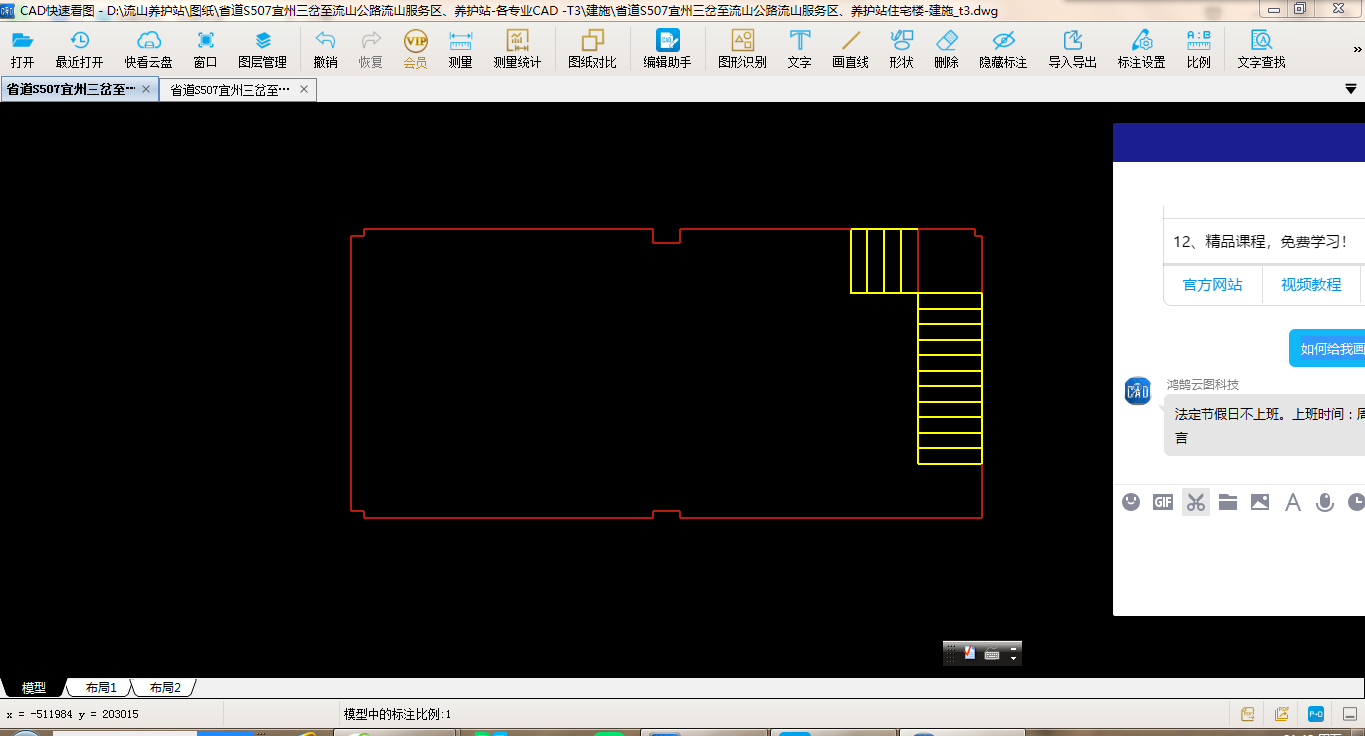Close the active drawing tab
This screenshot has width=1365, height=736.
146,90
